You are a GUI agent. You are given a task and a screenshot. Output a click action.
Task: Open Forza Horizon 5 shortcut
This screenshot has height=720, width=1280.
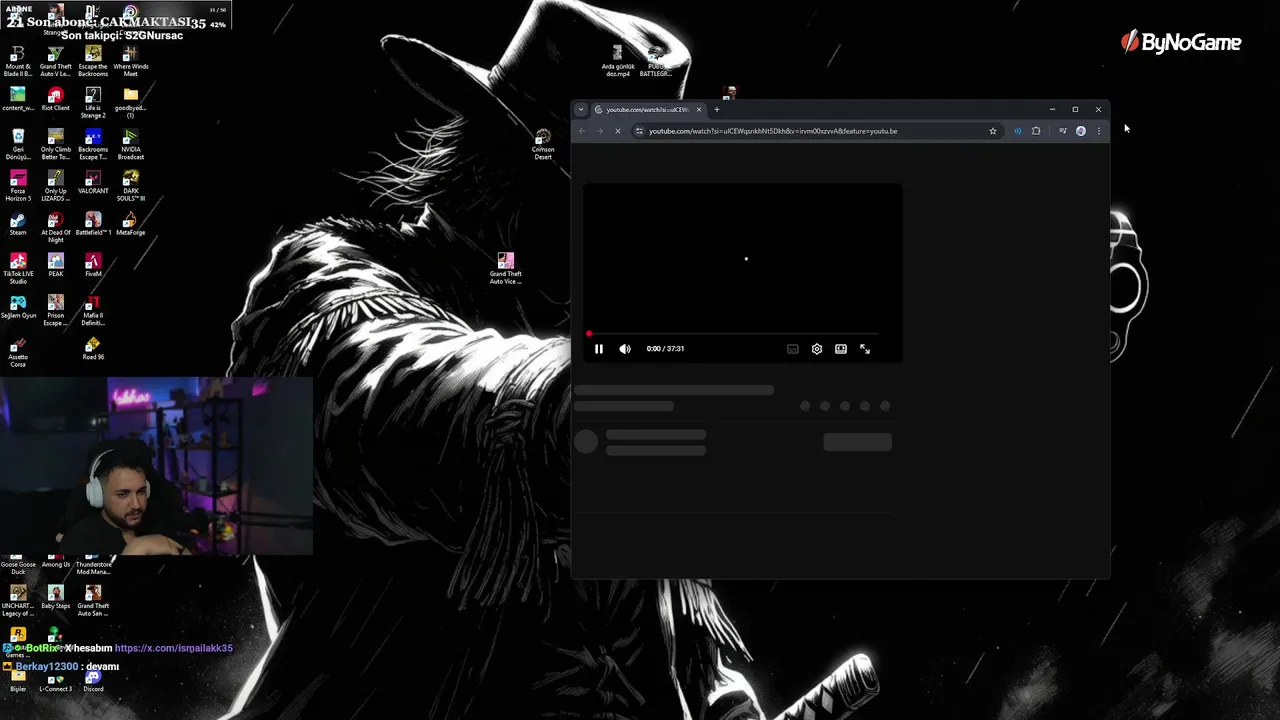(18, 185)
